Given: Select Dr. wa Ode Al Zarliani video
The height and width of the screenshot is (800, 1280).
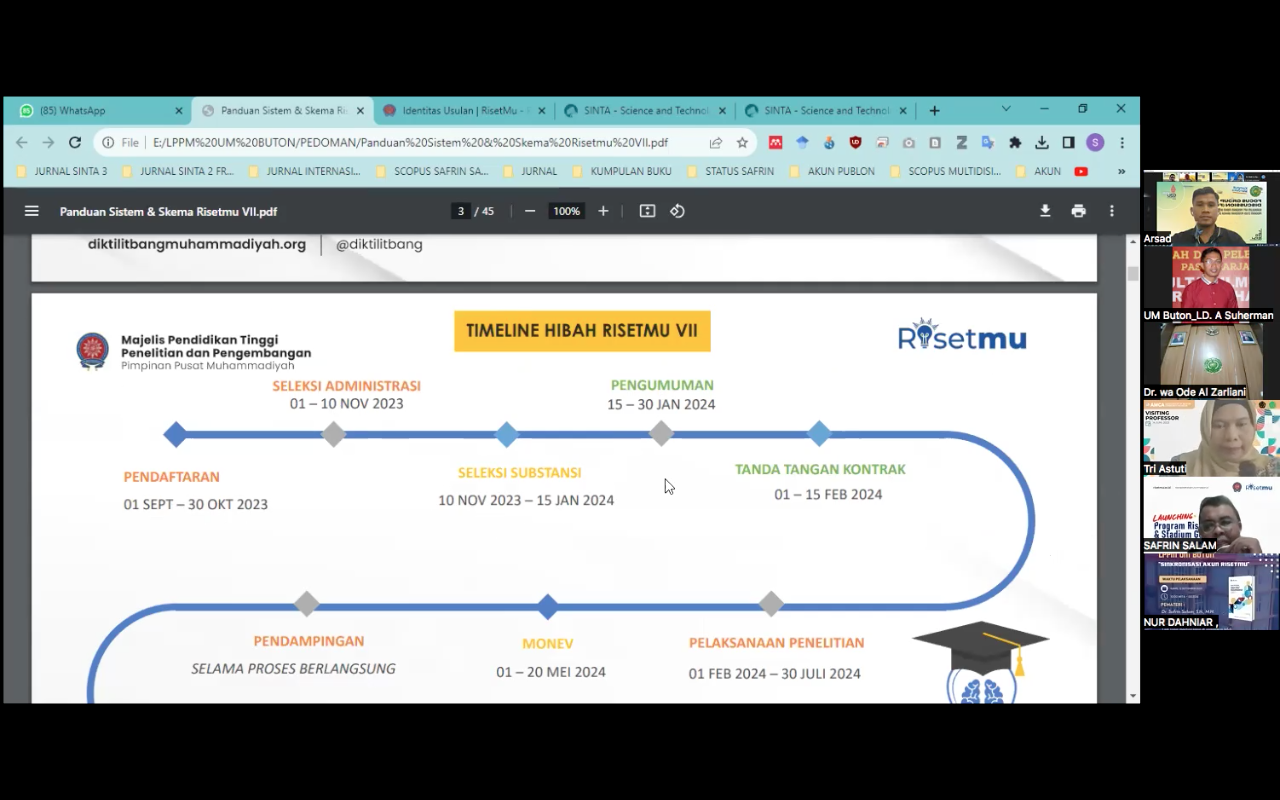Looking at the screenshot, I should 1211,362.
